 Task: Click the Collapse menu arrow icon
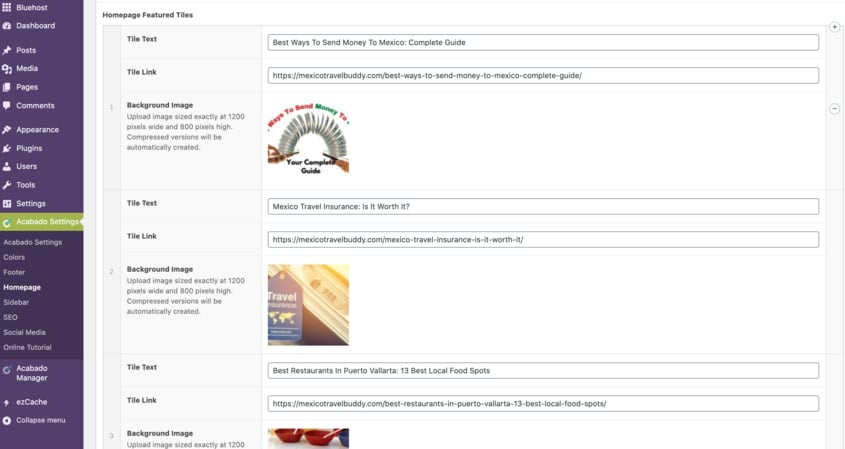[x=6, y=420]
